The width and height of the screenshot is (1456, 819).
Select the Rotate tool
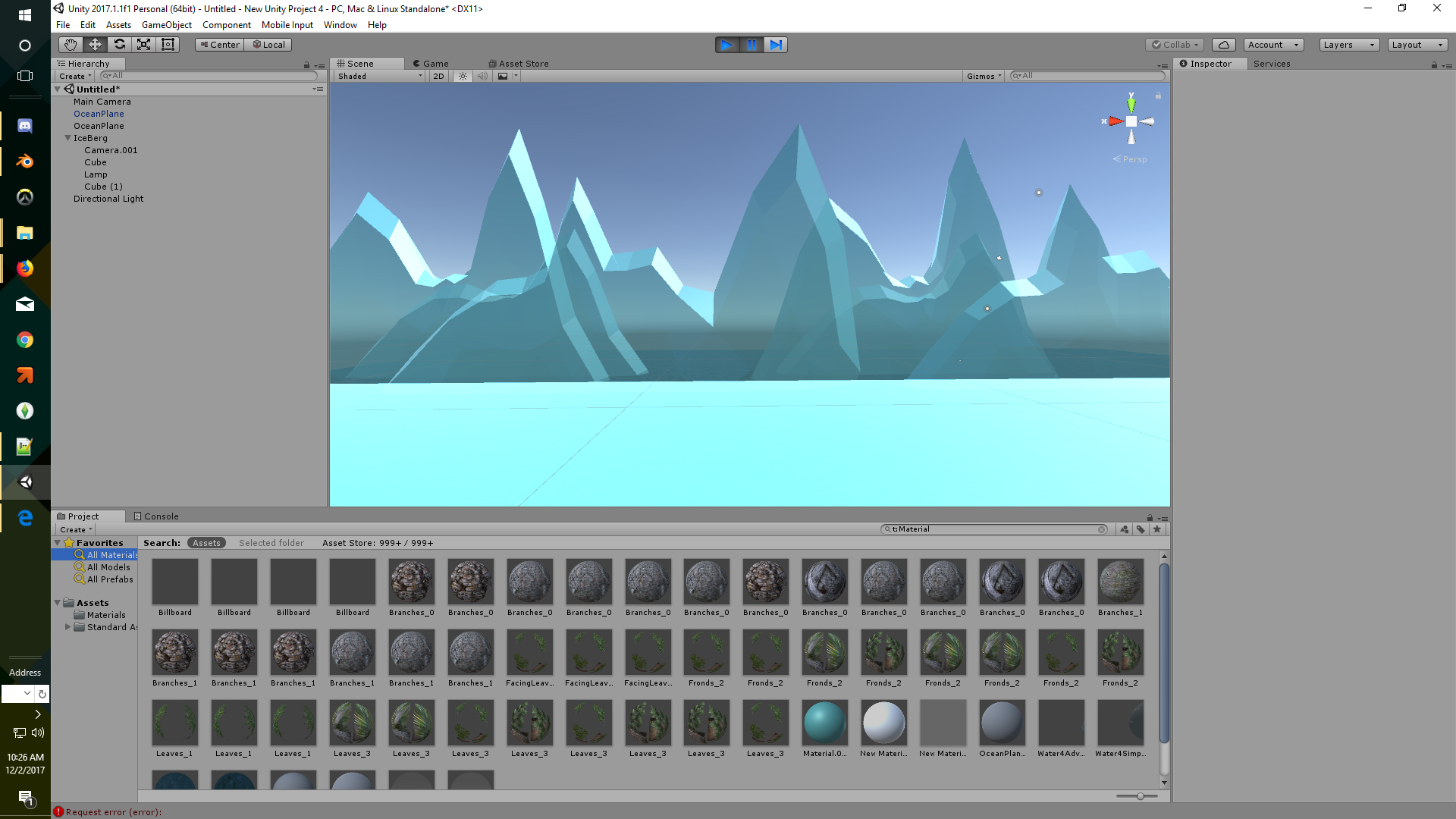tap(119, 45)
